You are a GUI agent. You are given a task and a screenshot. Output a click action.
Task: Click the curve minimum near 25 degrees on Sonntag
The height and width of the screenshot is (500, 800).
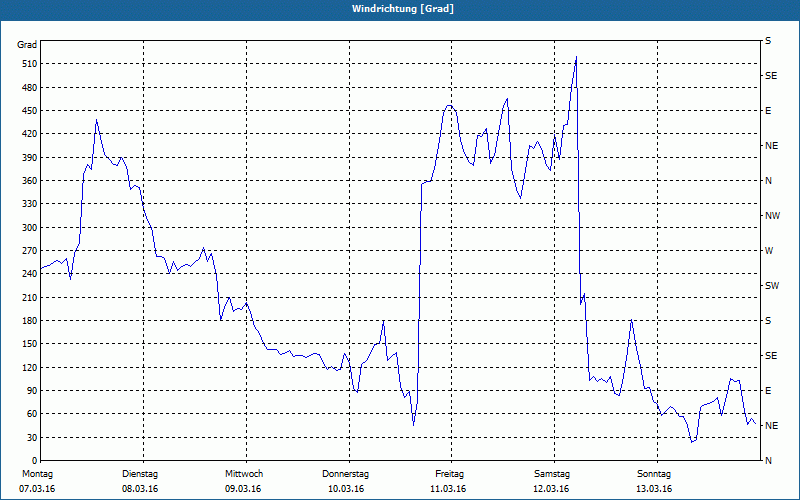692,442
